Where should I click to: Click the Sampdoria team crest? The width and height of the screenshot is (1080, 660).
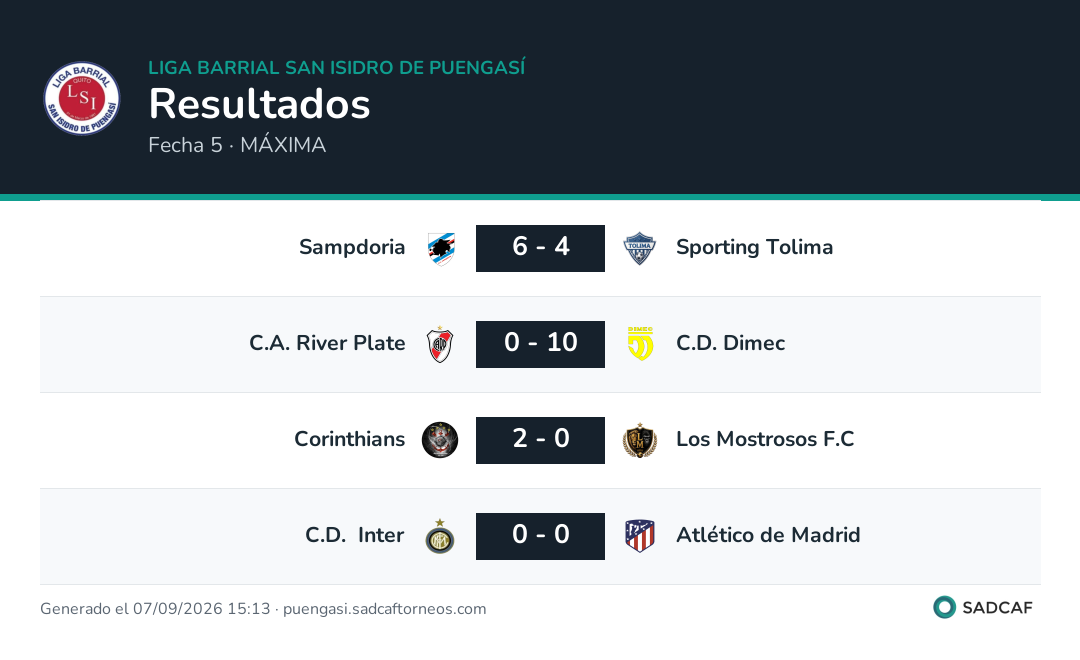[441, 248]
